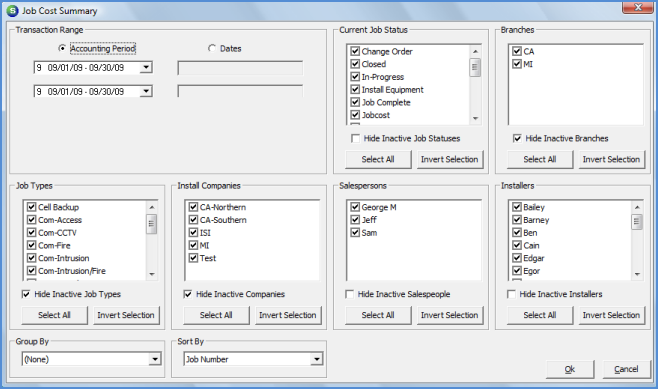
Task: Click the Cancel button
Action: pyautogui.click(x=626, y=369)
